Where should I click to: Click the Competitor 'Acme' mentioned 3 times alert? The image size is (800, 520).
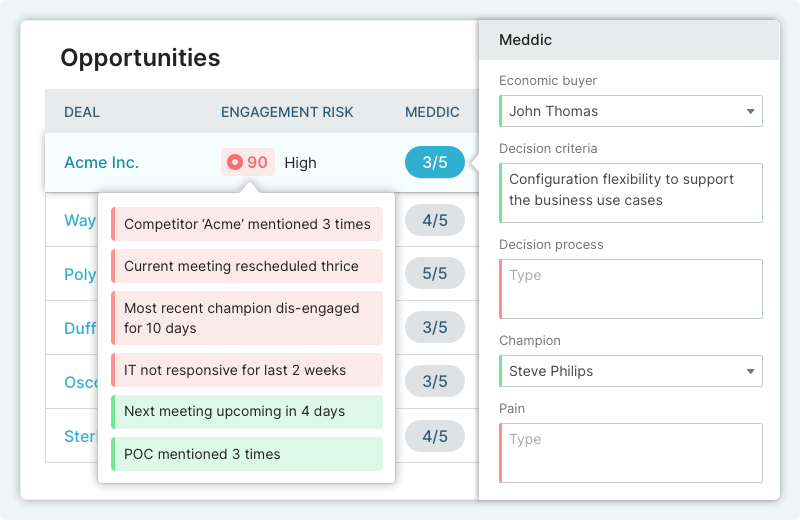247,224
